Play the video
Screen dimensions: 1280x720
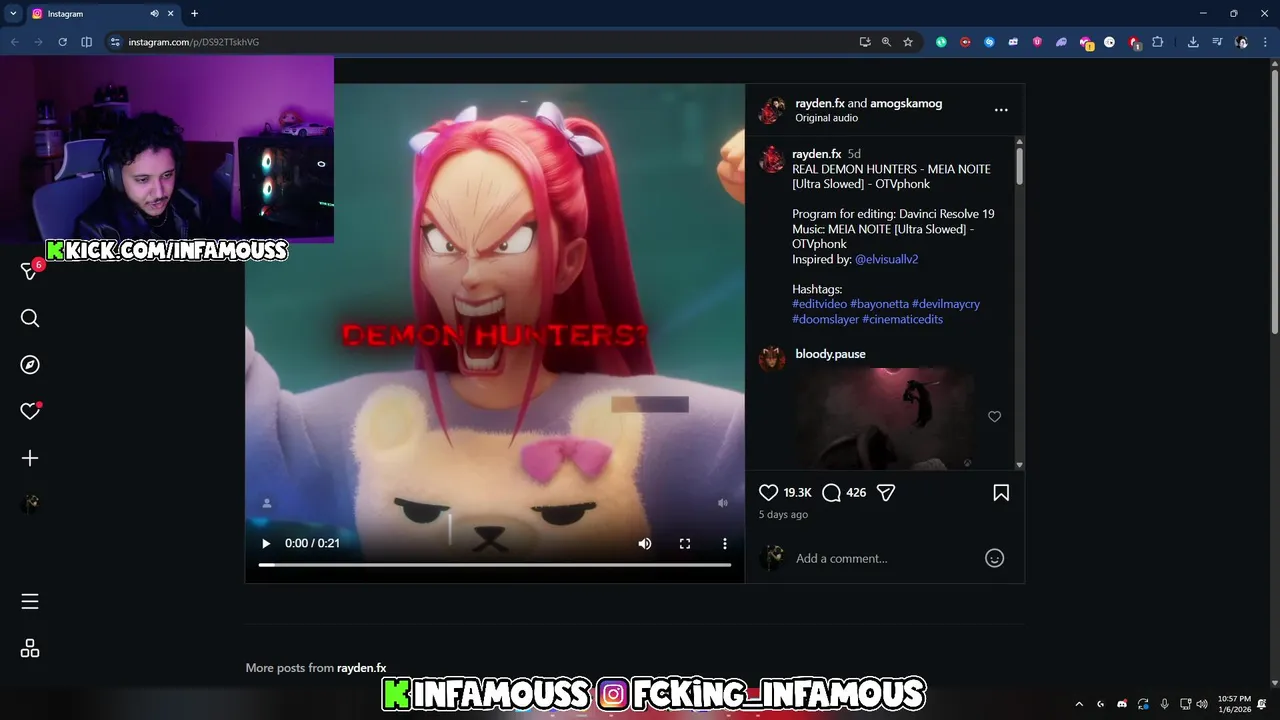266,543
